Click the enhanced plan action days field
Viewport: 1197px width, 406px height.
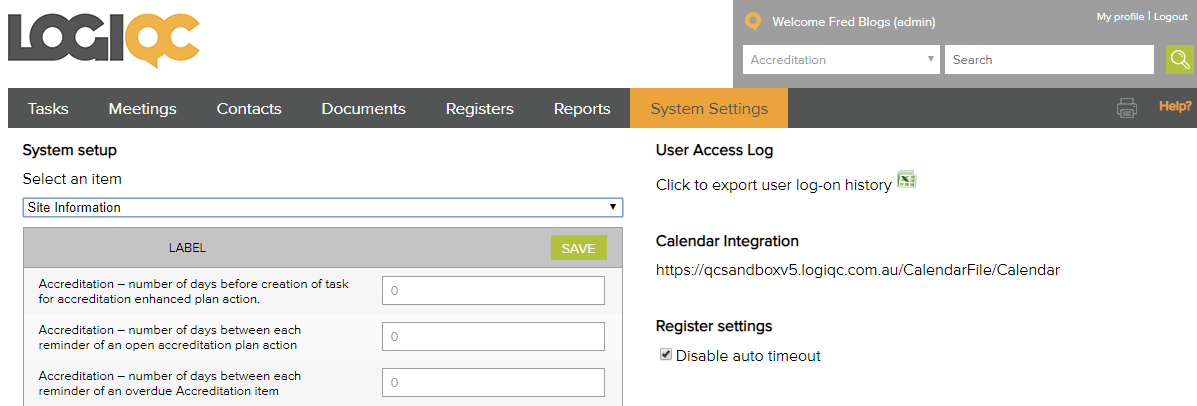click(493, 291)
